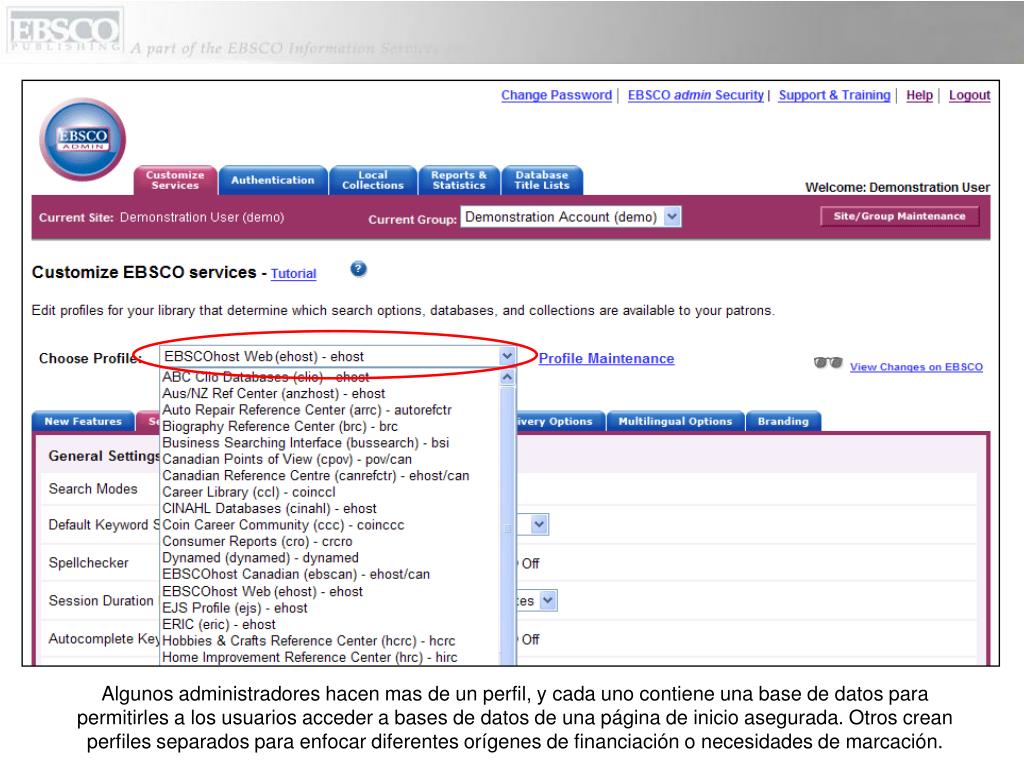Open the Local Collections tab
This screenshot has width=1024, height=768.
(373, 180)
